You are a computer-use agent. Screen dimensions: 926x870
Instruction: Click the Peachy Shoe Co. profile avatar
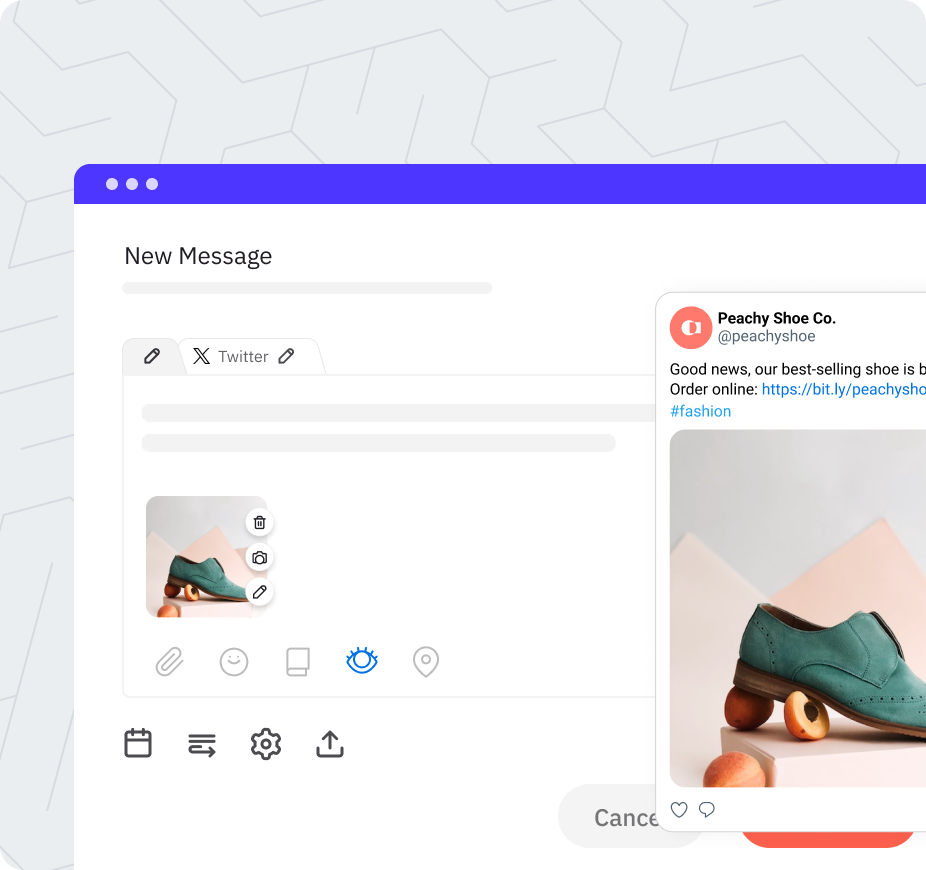[691, 327]
